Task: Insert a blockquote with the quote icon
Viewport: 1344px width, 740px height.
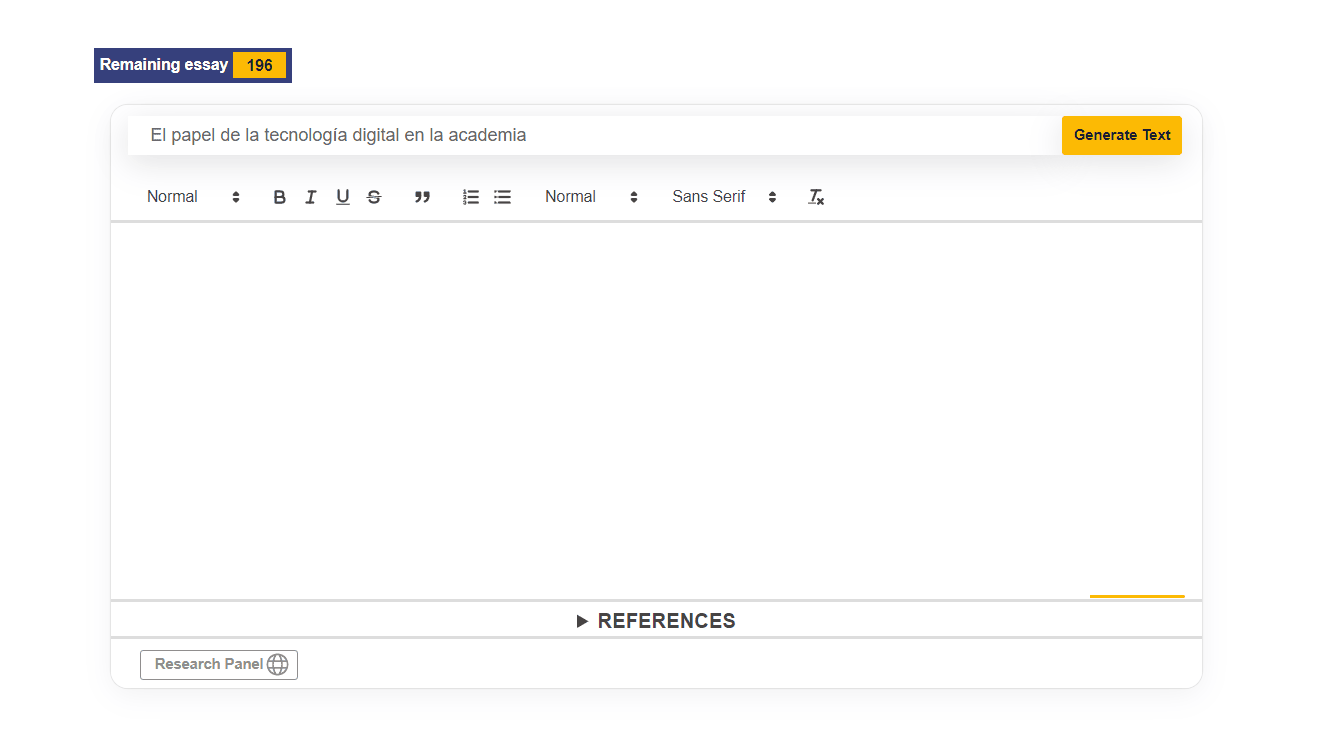Action: 422,197
